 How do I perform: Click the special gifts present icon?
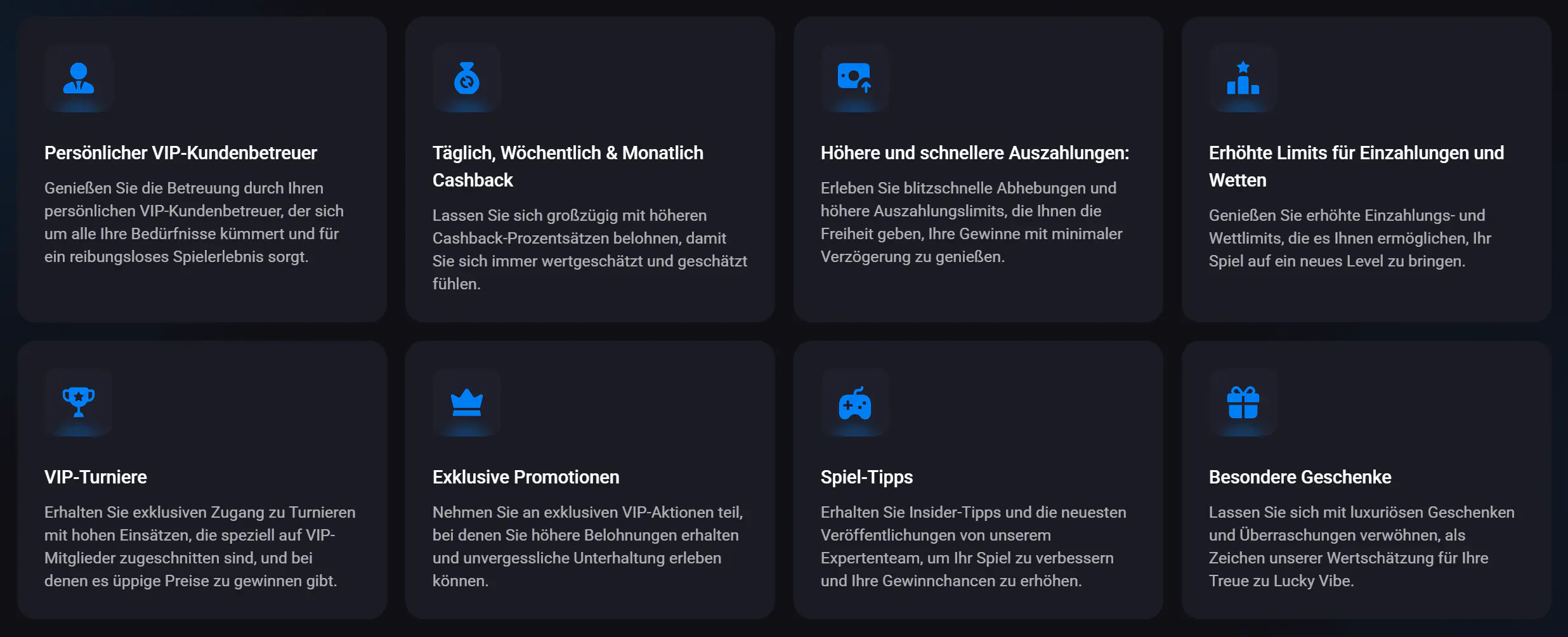point(1243,402)
